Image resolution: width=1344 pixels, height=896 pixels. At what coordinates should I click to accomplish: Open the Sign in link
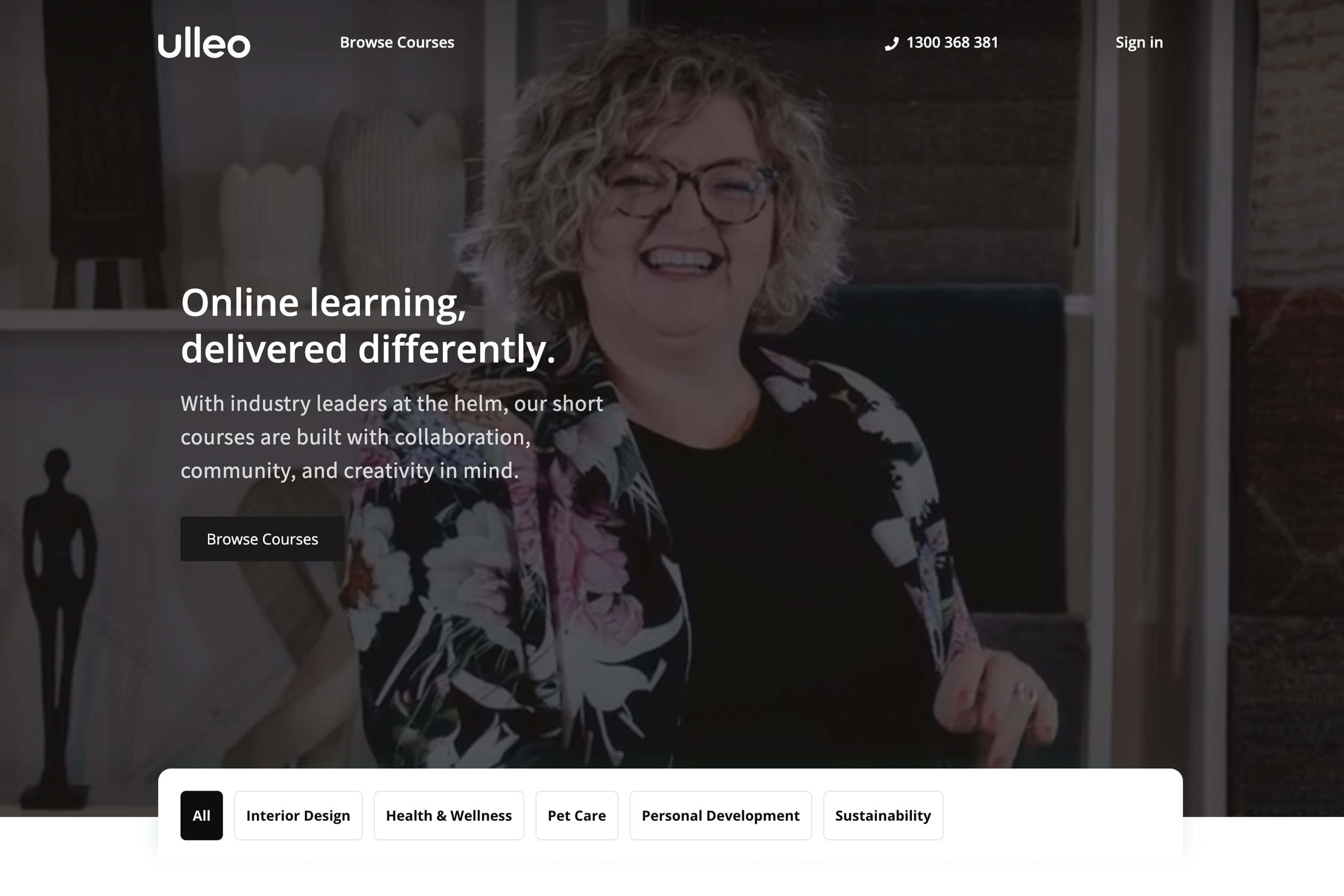(1139, 43)
